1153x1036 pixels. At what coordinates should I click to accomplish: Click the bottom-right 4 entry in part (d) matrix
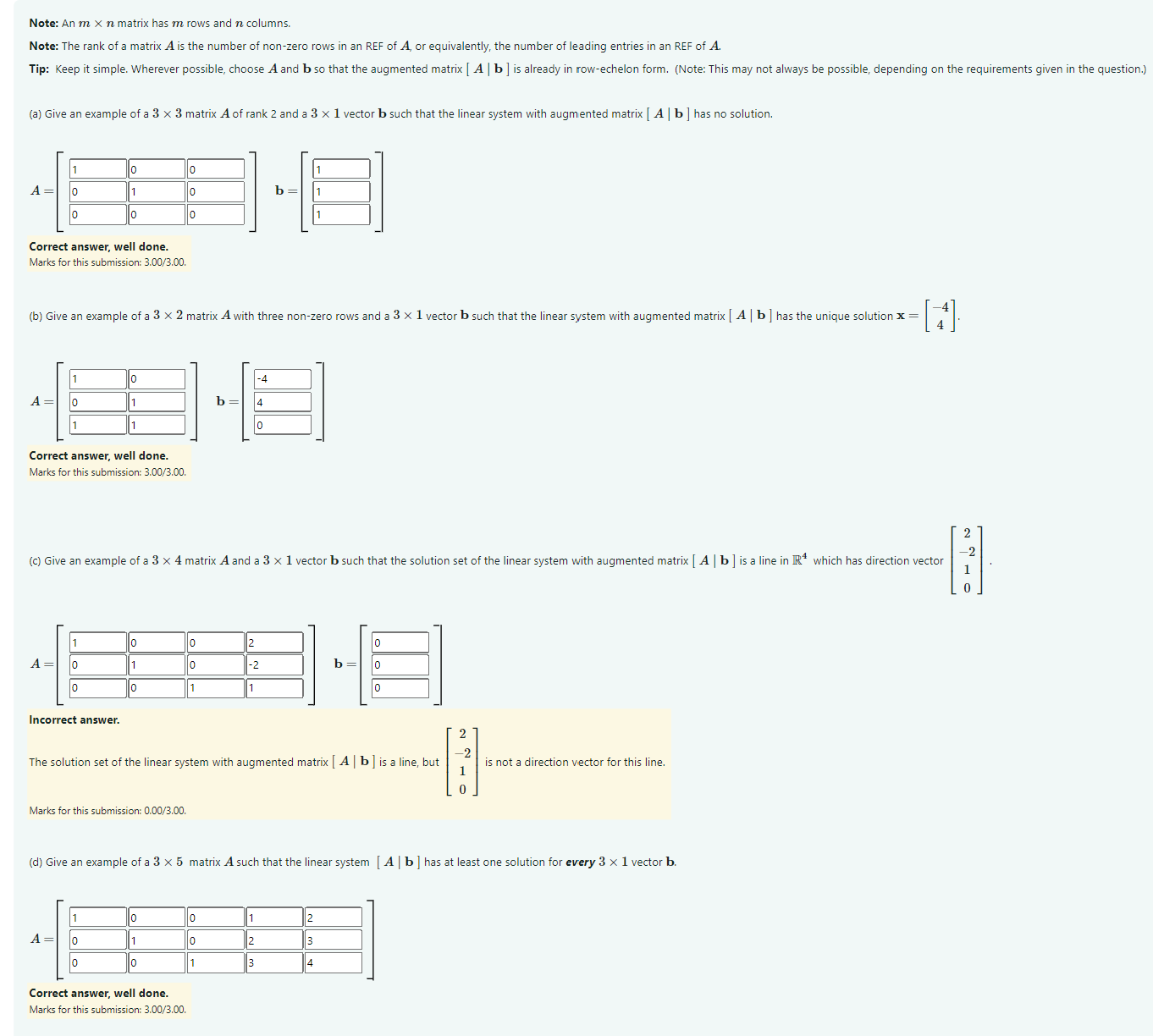tap(334, 962)
